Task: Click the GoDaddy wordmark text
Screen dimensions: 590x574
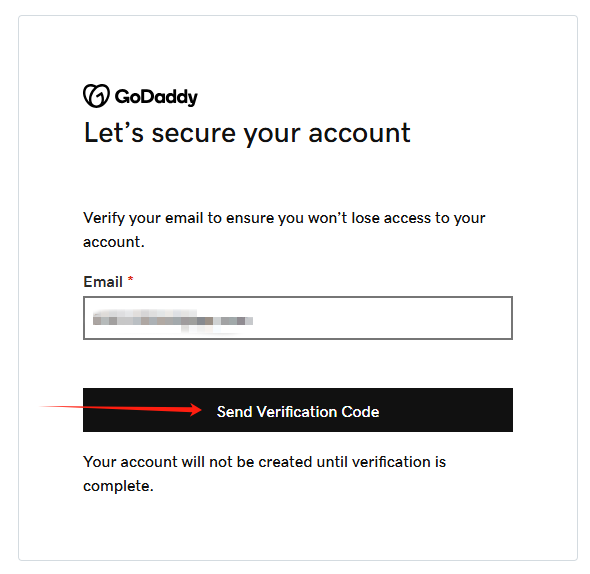Action: coord(156,97)
